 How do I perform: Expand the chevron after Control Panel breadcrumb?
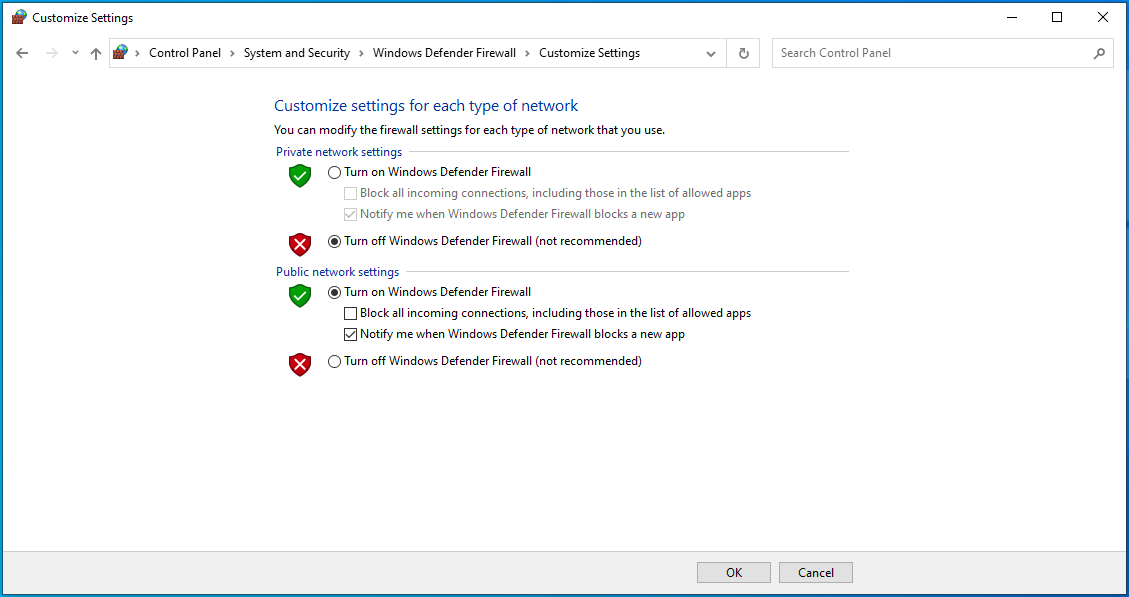tap(232, 53)
